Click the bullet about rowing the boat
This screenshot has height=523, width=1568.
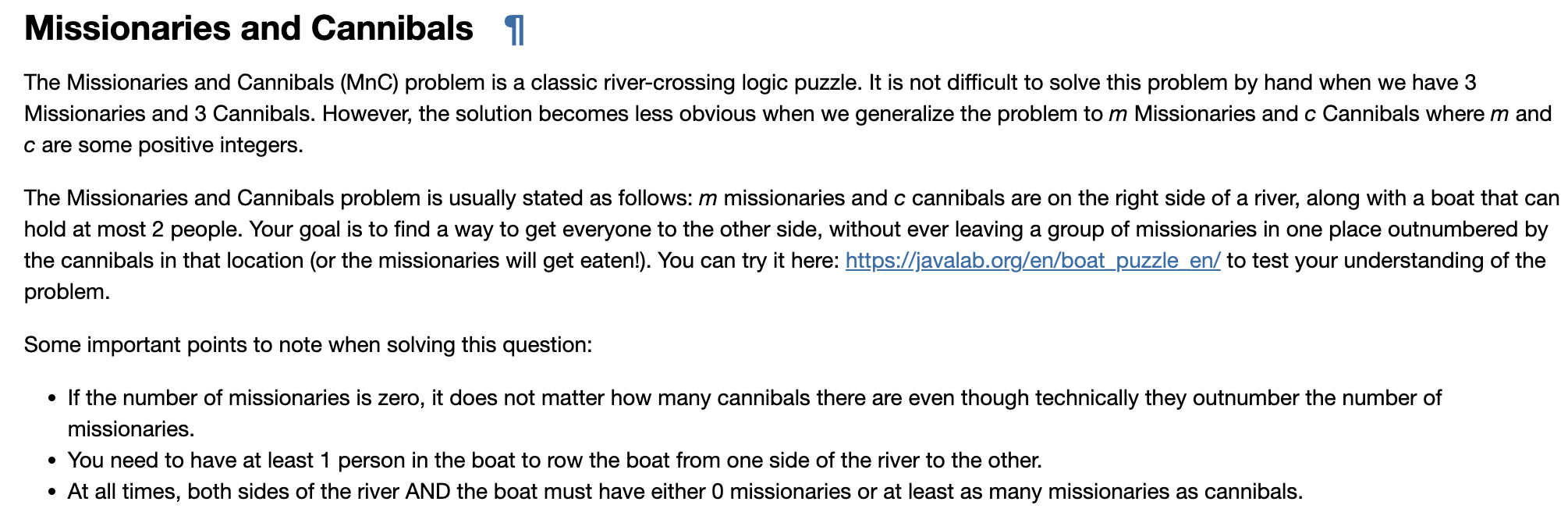pos(555,460)
